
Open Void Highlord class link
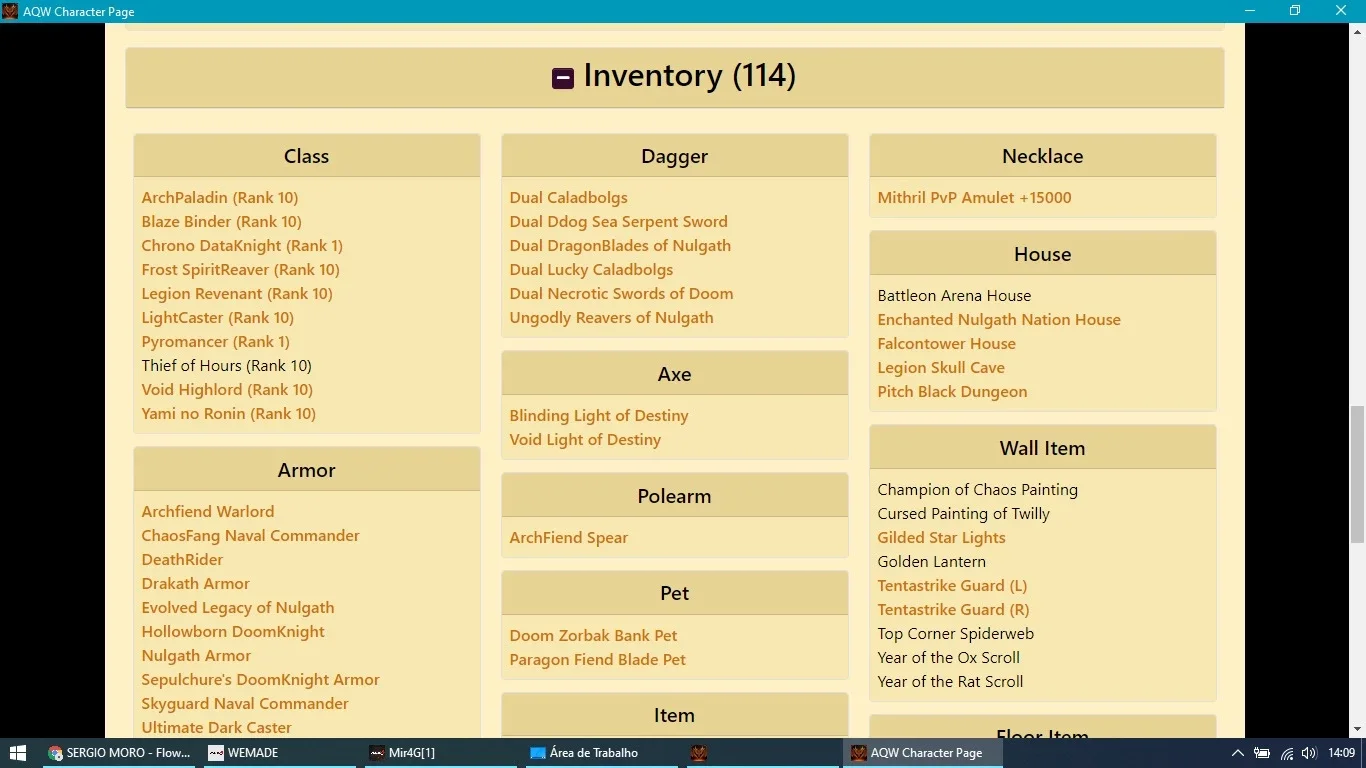coord(227,390)
